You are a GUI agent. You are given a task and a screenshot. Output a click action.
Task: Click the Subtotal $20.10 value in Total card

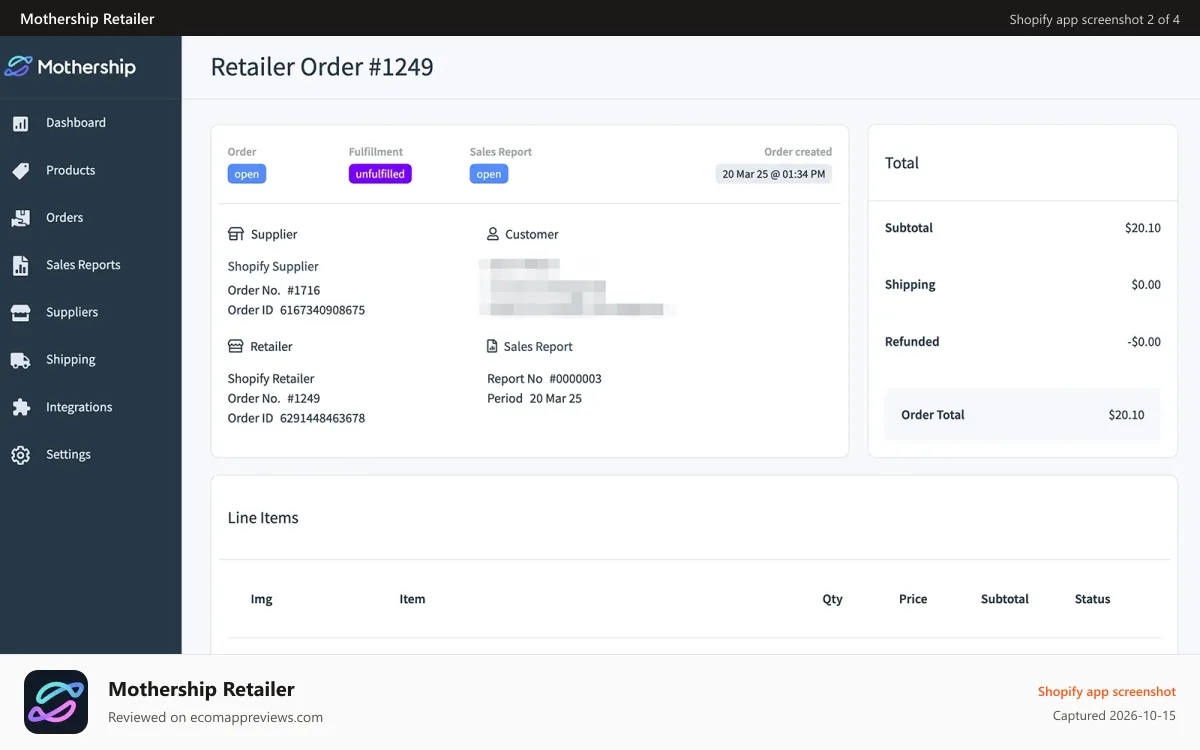click(x=1143, y=228)
